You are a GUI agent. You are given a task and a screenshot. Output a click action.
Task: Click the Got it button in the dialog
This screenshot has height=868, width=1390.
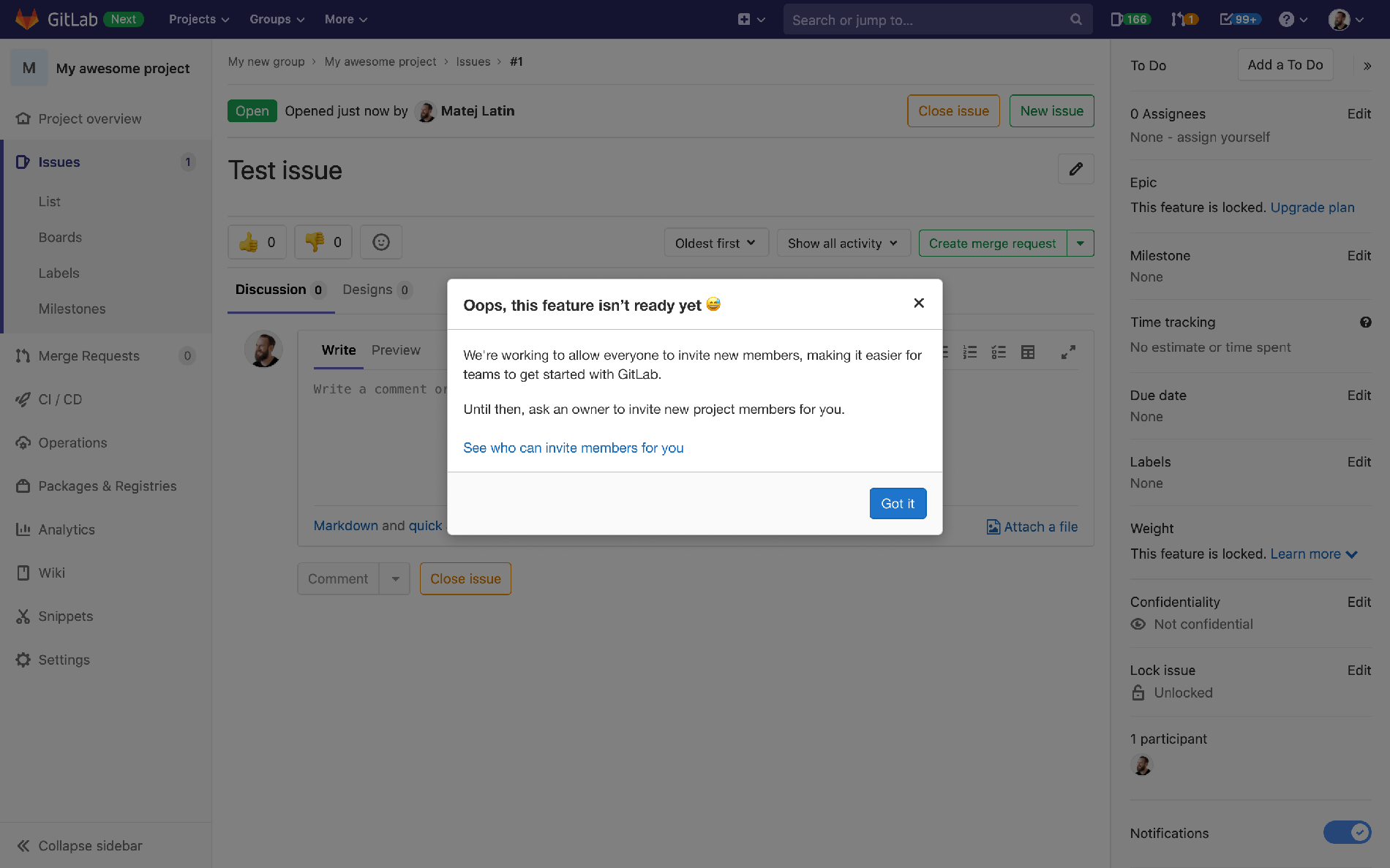898,503
